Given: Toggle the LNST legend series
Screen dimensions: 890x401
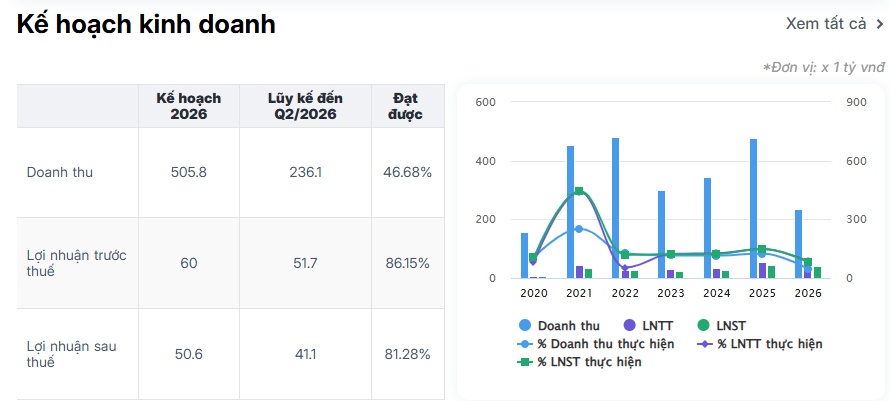Looking at the screenshot, I should point(721,325).
